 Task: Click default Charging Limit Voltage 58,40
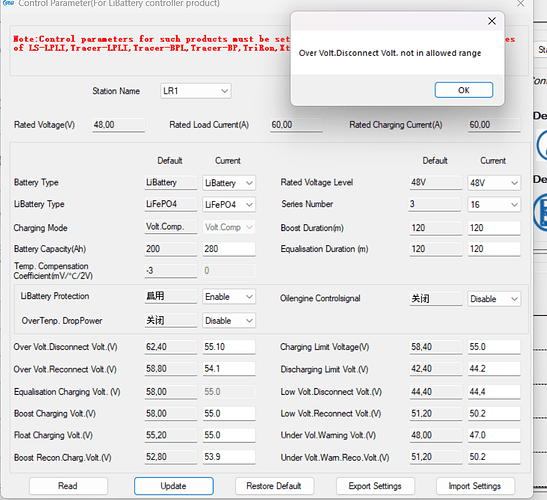[x=436, y=347]
